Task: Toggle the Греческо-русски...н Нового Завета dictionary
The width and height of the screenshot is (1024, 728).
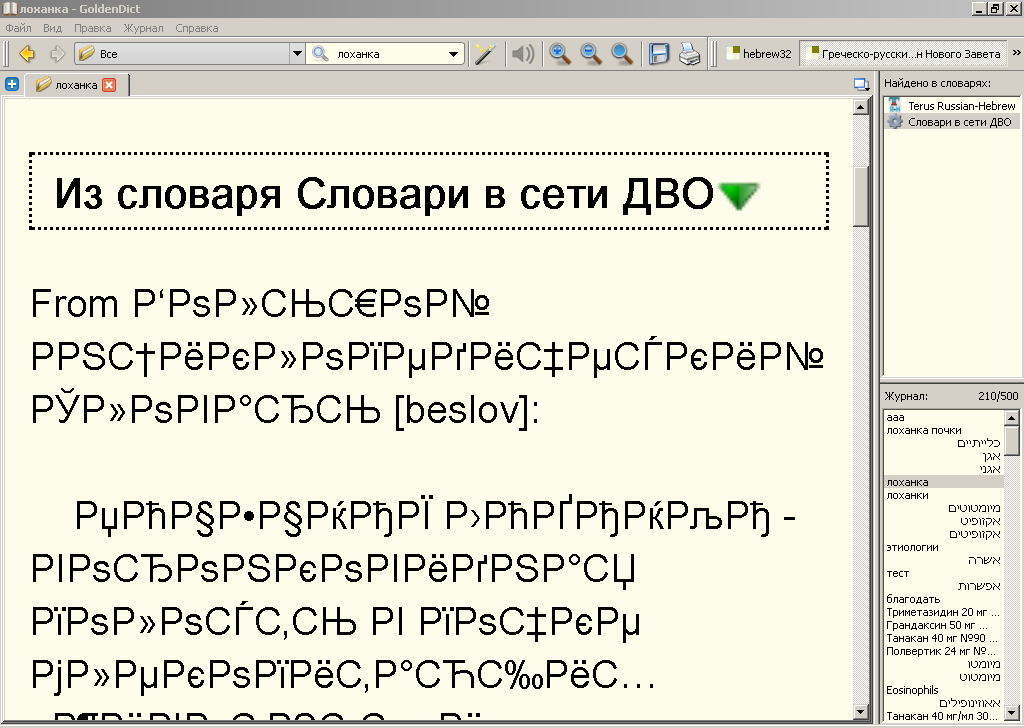Action: pyautogui.click(x=904, y=54)
